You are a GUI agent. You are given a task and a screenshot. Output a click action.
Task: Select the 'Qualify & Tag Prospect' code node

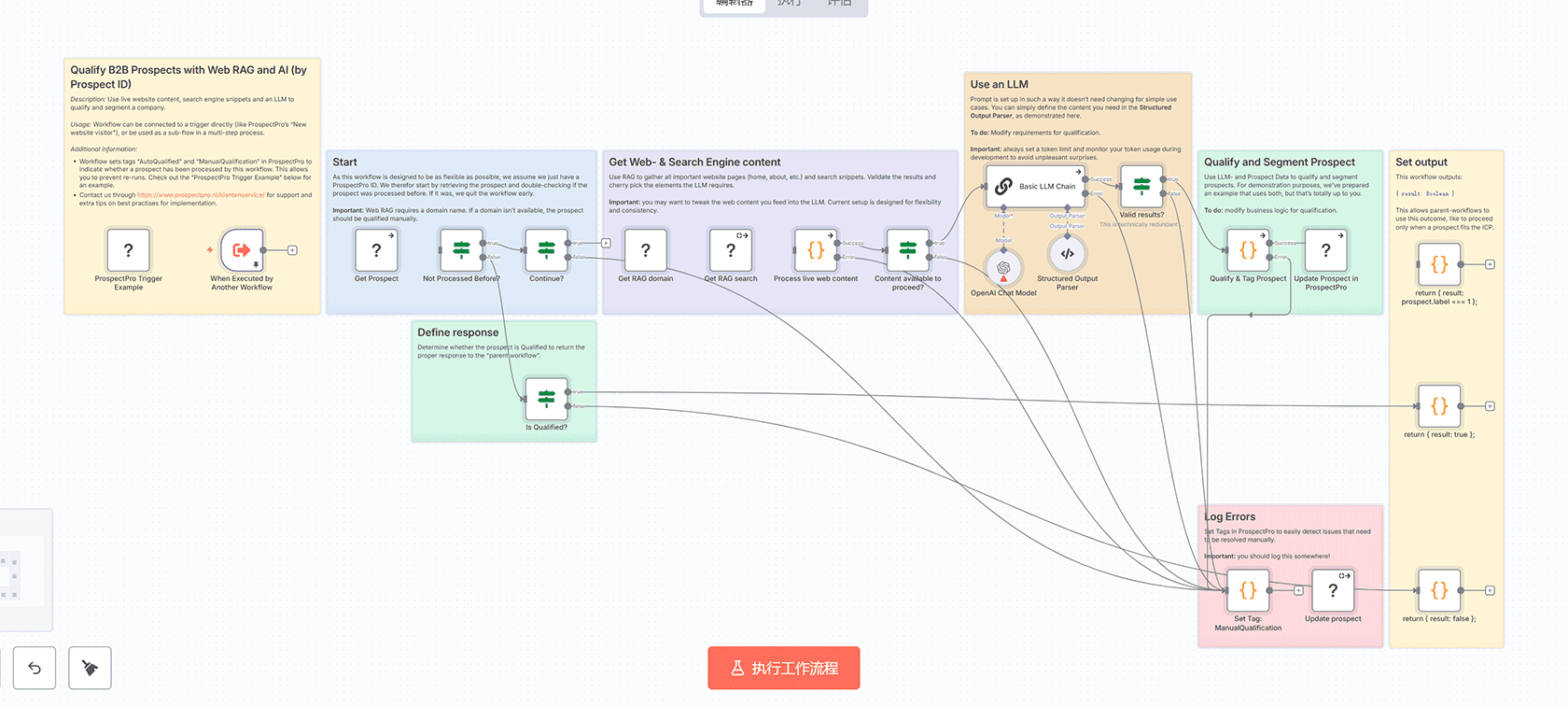[1248, 250]
